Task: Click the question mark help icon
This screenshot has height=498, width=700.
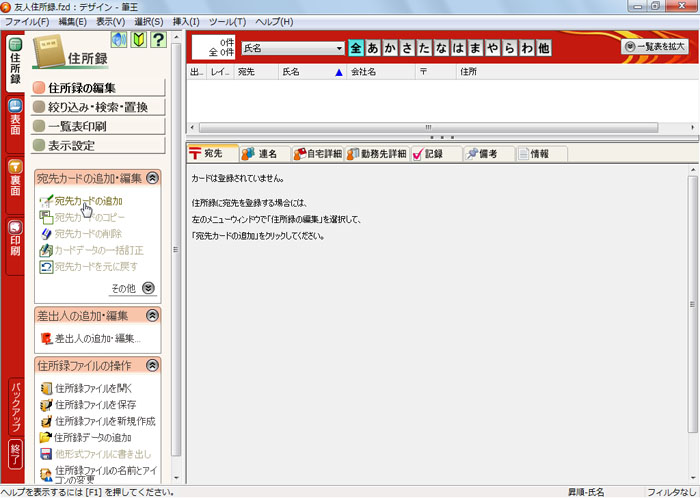Action: click(x=157, y=41)
